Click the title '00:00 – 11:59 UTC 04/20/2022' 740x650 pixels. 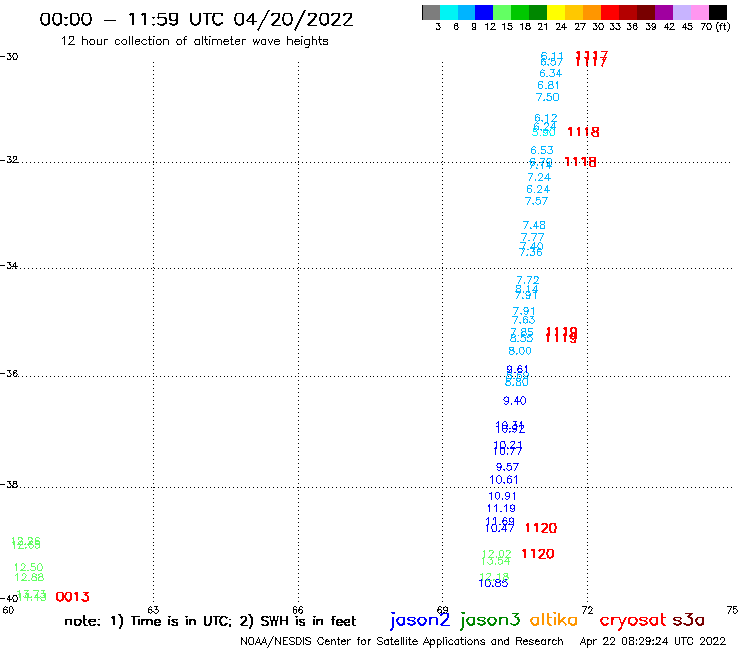196,19
